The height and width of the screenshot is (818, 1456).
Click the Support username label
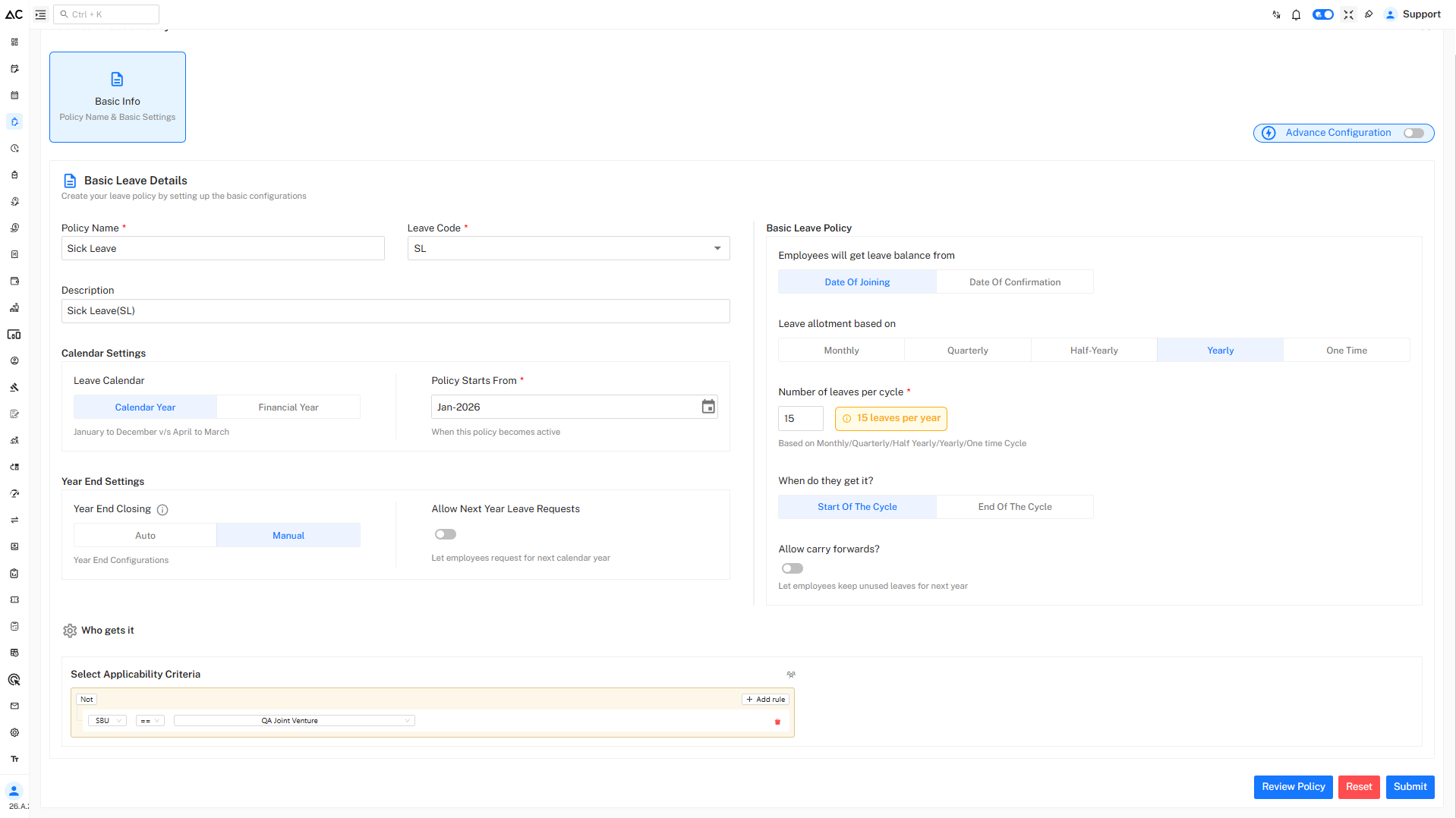point(1421,14)
